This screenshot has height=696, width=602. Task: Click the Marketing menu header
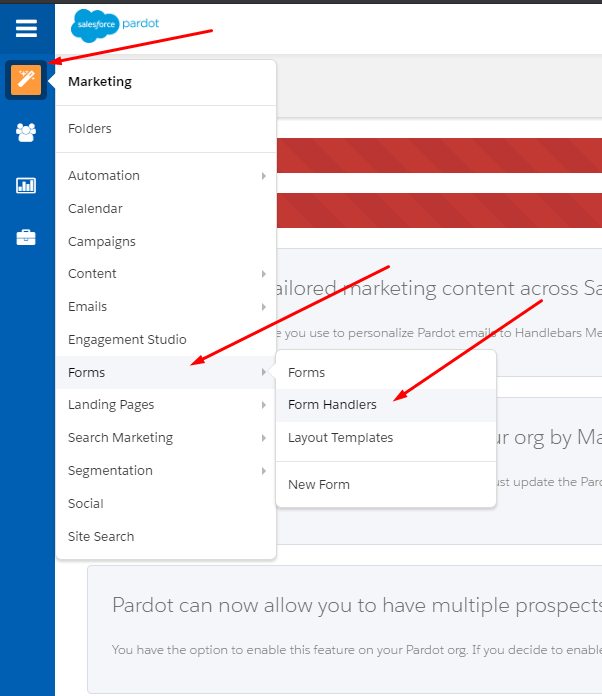tap(100, 82)
